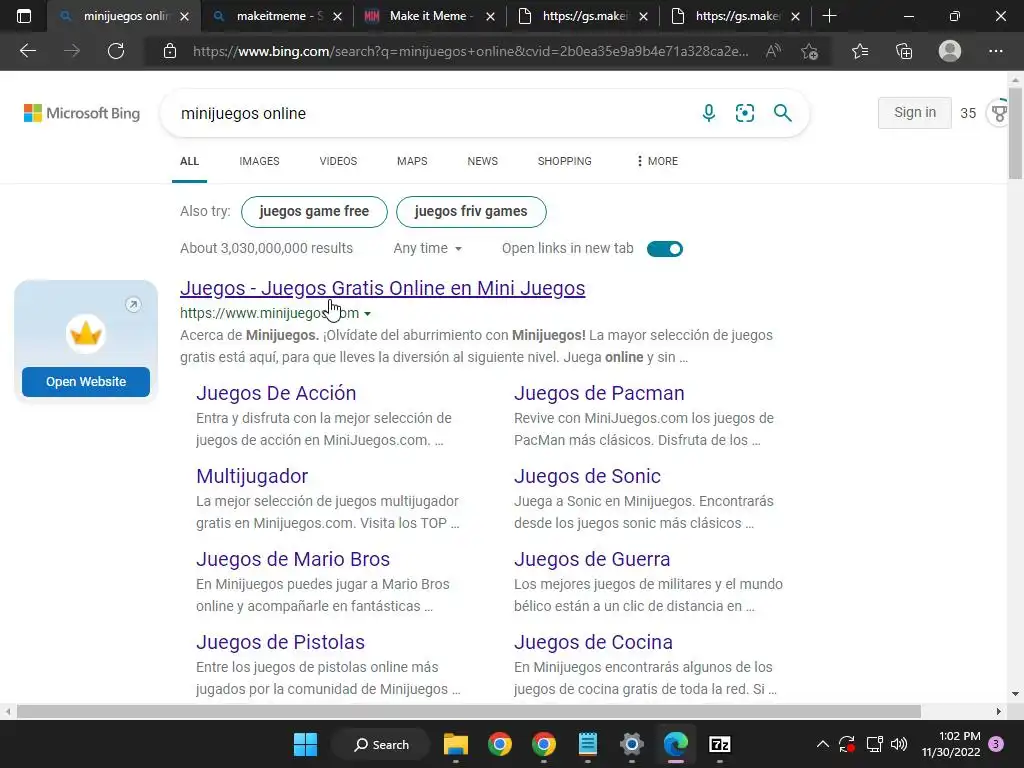Open the Windows Start menu
This screenshot has height=768, width=1024.
point(305,744)
